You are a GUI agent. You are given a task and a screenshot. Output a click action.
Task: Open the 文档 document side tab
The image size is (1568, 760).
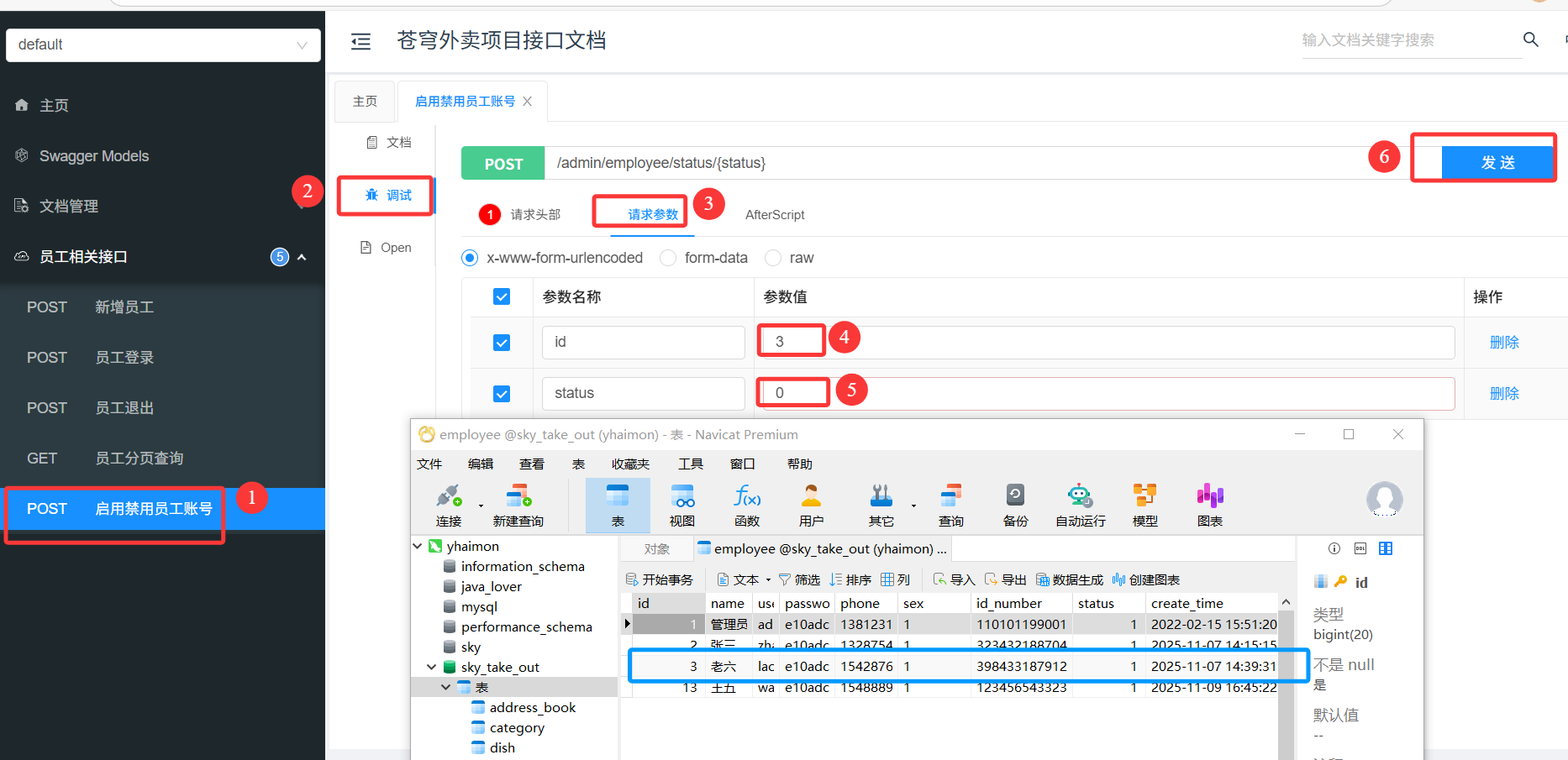tap(388, 143)
